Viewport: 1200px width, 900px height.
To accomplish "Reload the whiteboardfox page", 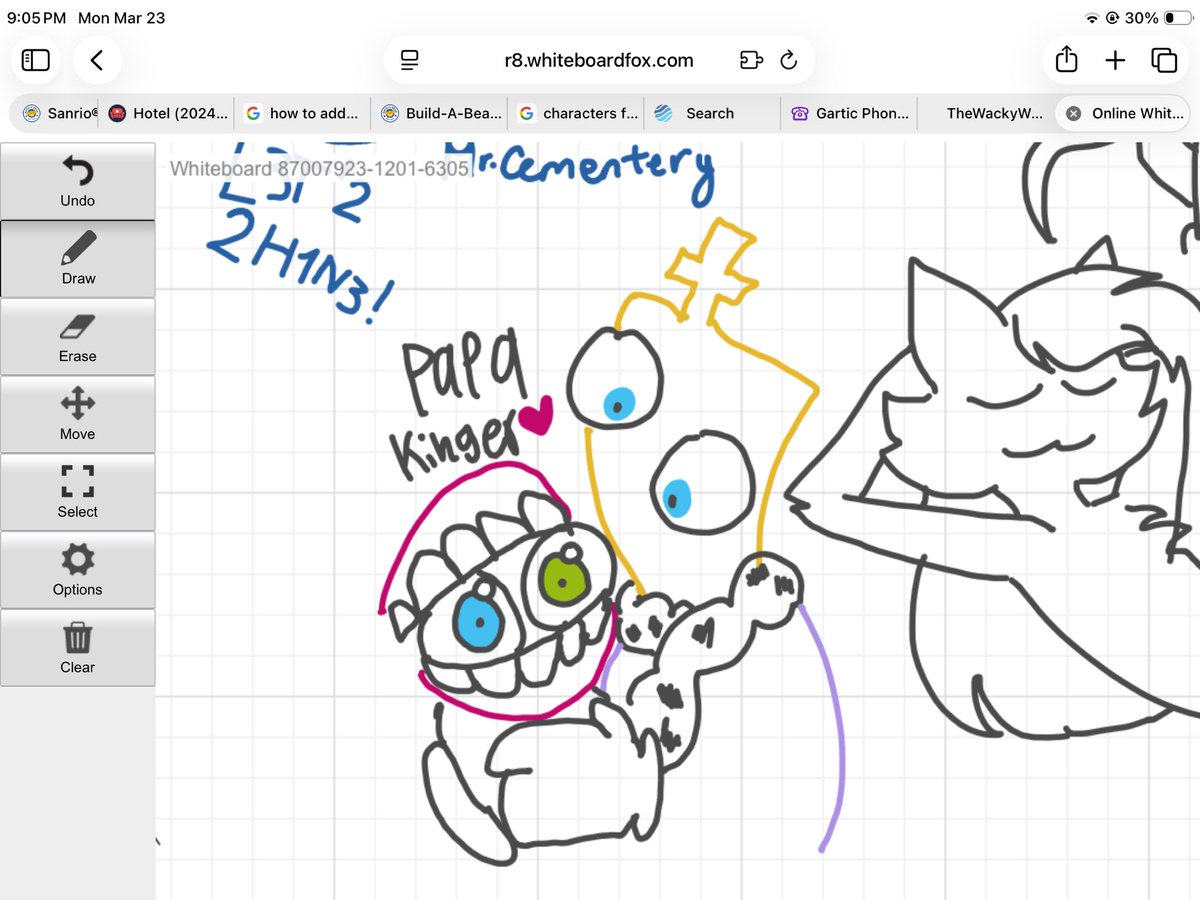I will point(789,61).
